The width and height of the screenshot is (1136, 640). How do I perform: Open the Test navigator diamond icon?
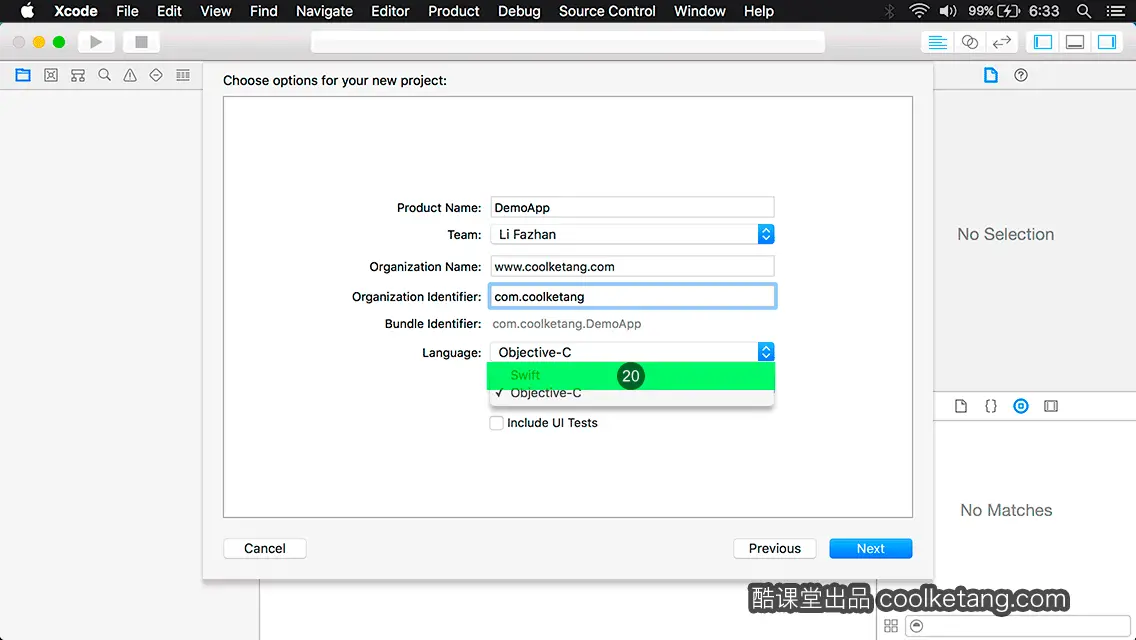point(156,75)
